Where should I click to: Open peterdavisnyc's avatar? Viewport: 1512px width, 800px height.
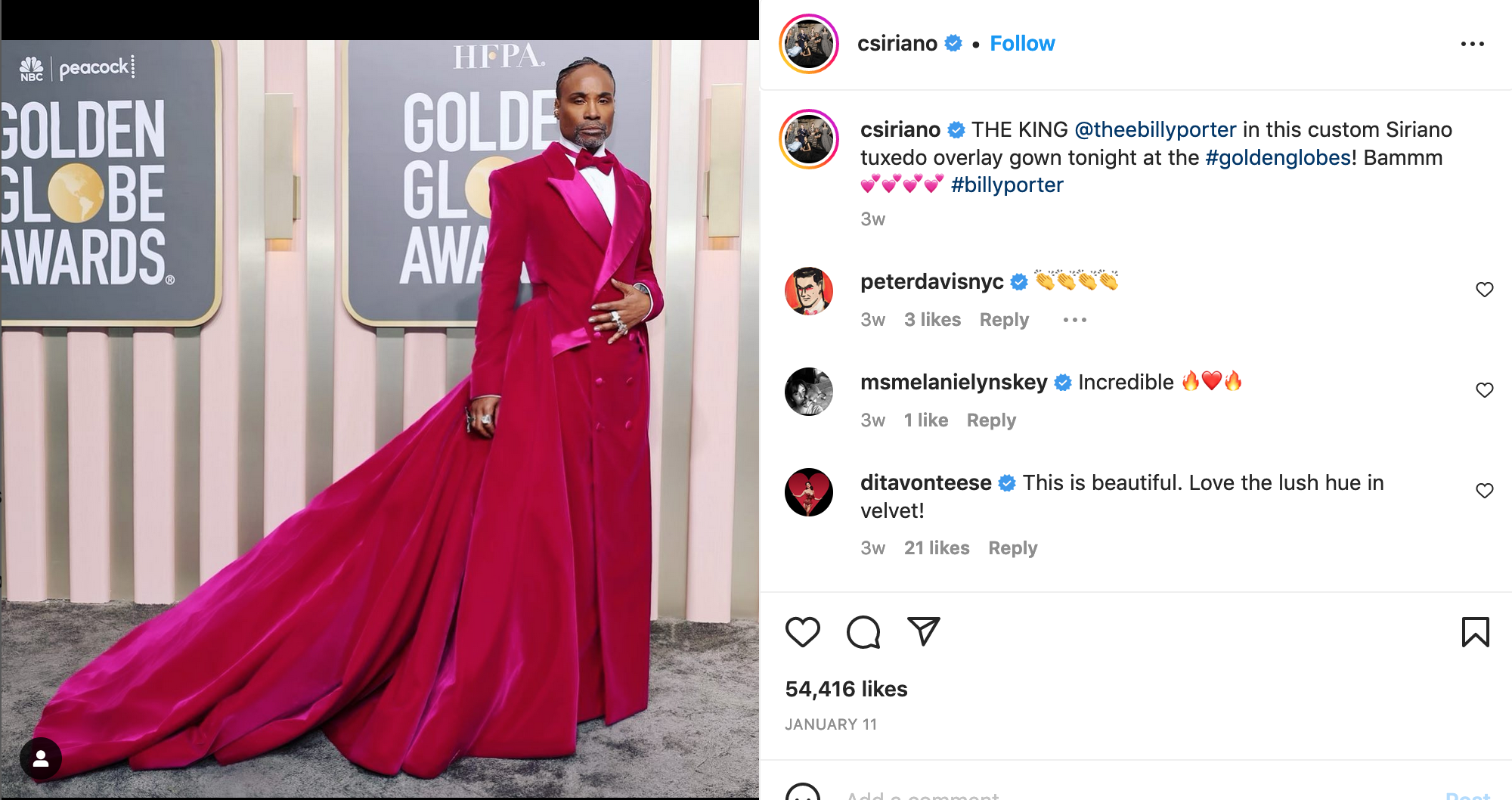click(x=808, y=291)
